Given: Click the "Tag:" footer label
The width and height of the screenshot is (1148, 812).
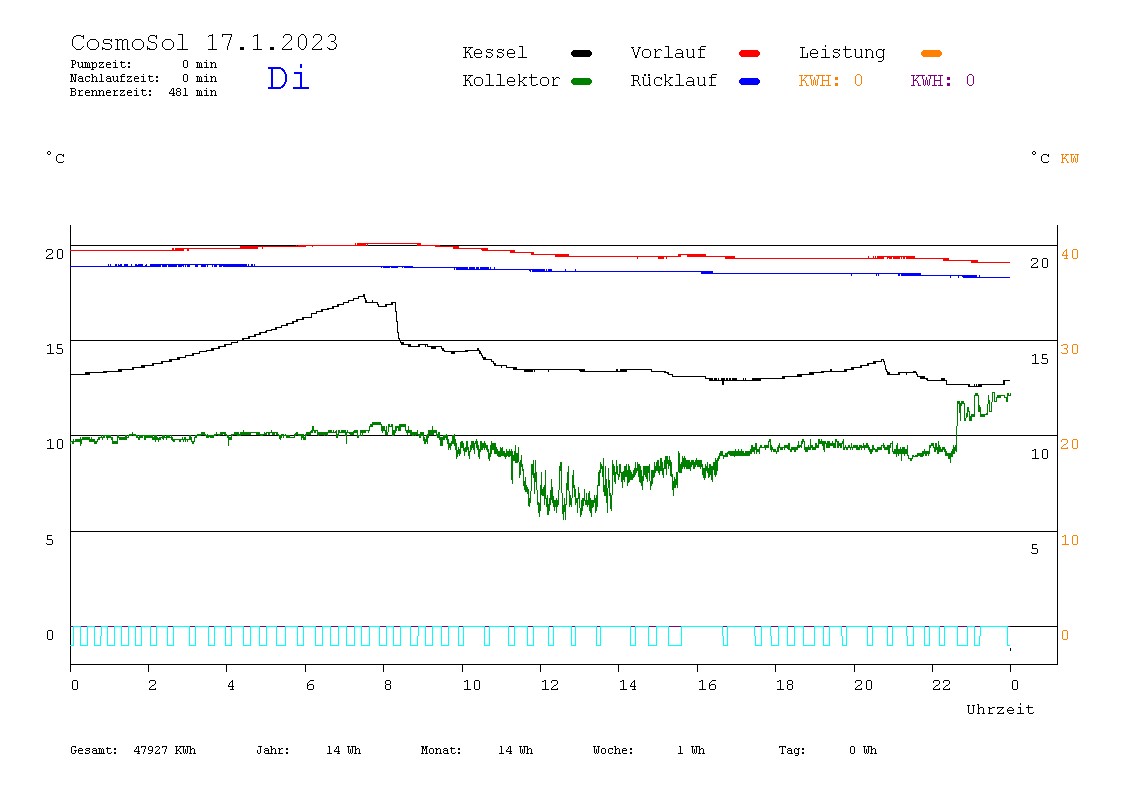Looking at the screenshot, I should pyautogui.click(x=792, y=750).
